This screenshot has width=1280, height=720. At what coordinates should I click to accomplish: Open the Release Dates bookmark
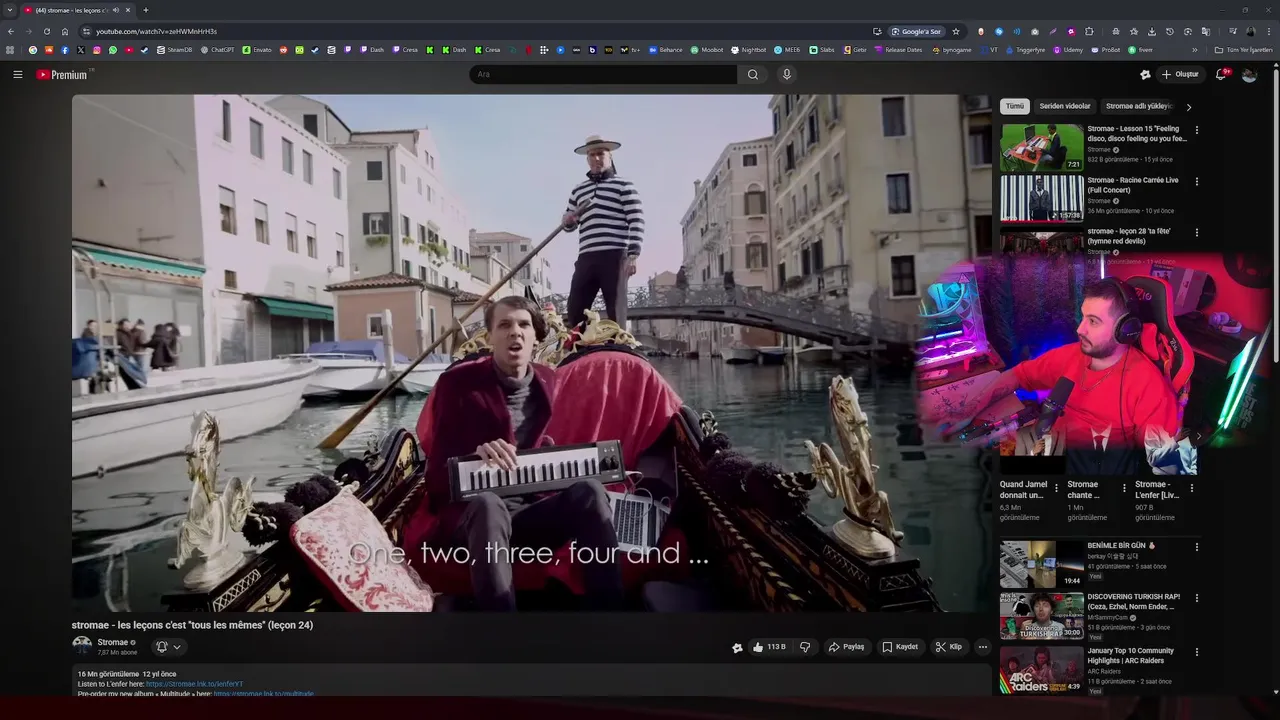pyautogui.click(x=898, y=49)
